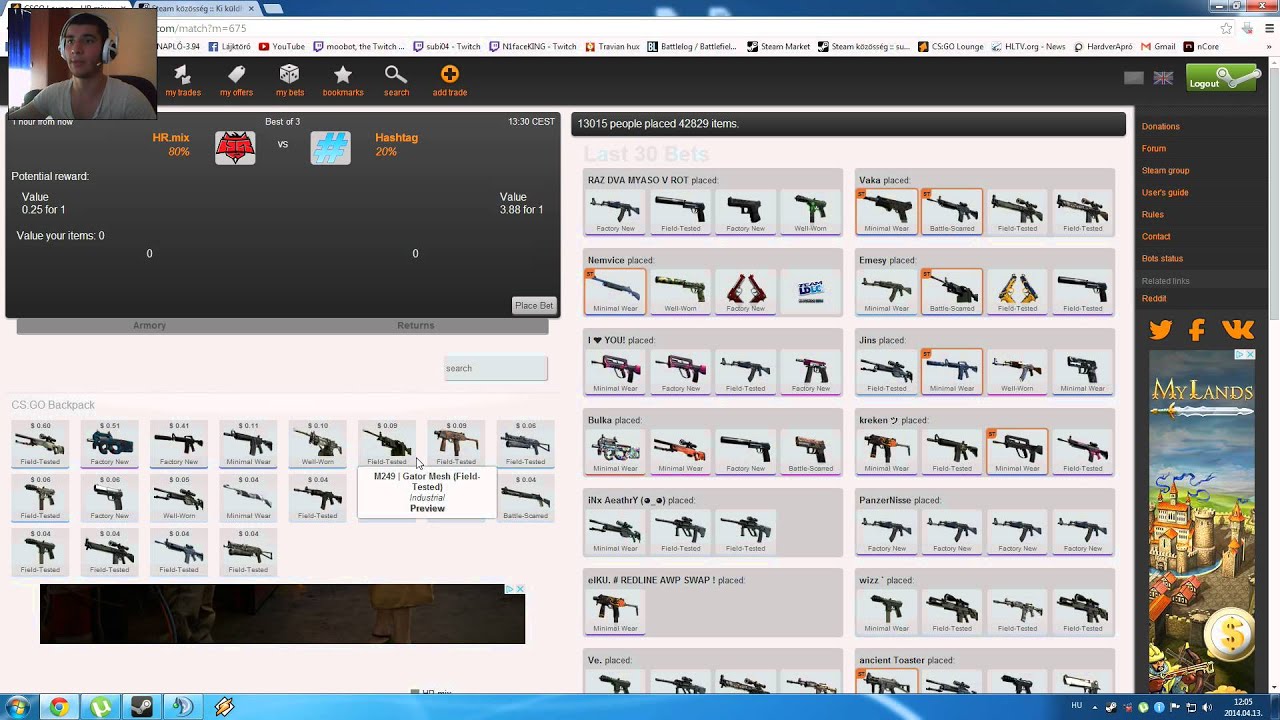Screen dimensions: 1280x720
Task: Select the $0.05 Well-Worn backpack item
Action: coord(179,498)
